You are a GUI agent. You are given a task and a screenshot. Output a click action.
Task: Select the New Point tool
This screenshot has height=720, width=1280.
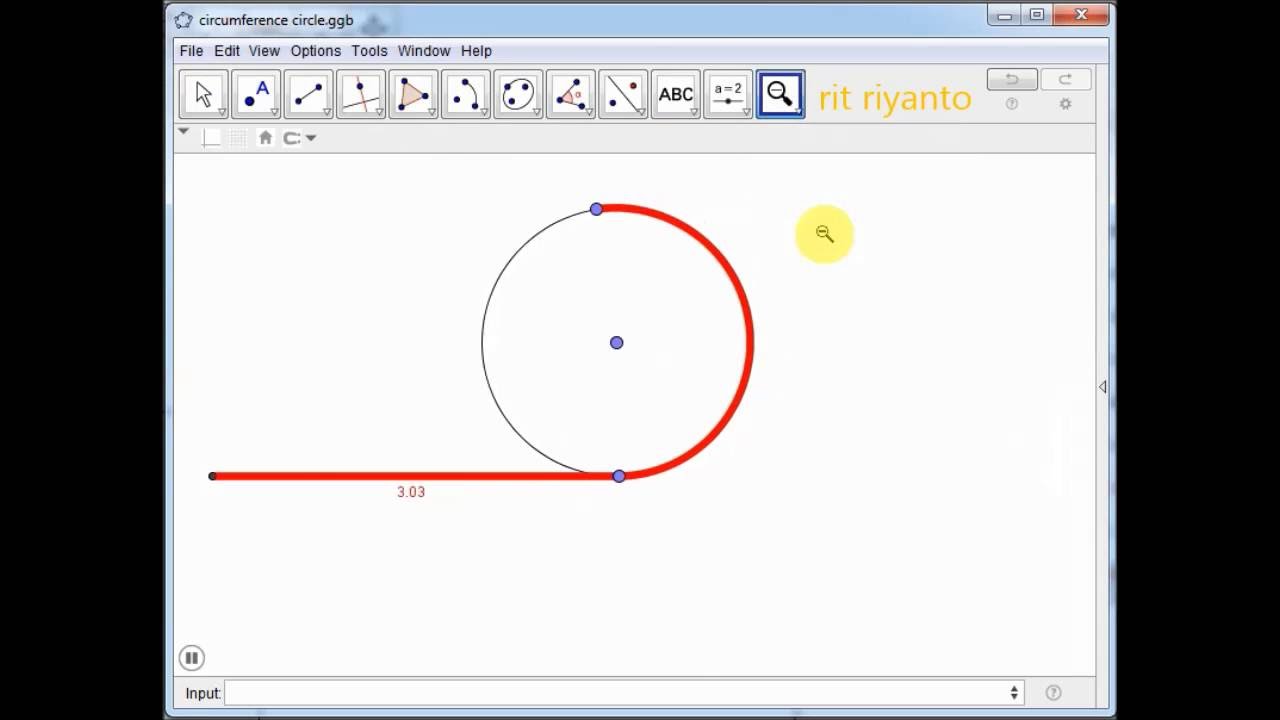pyautogui.click(x=256, y=94)
